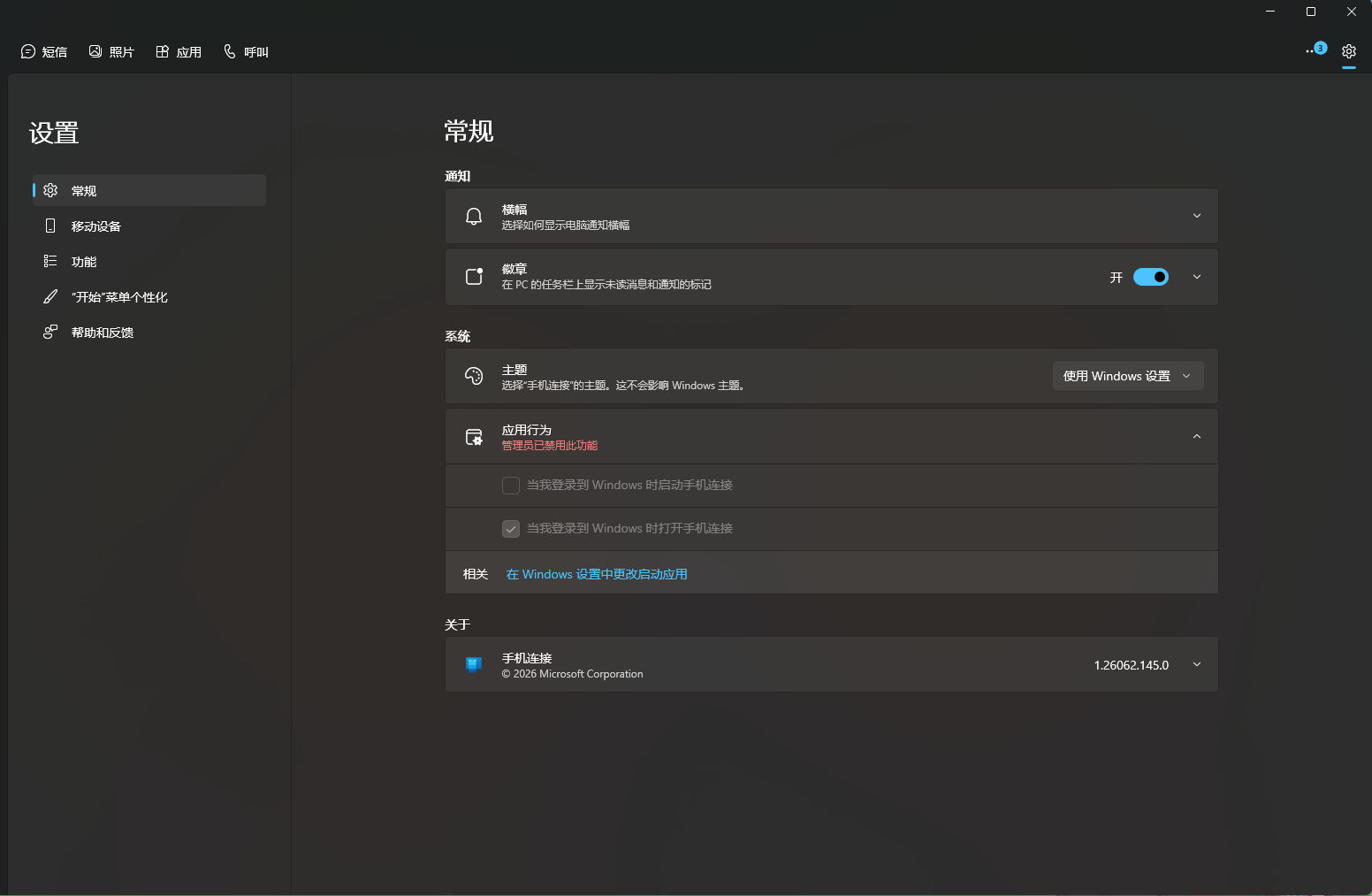This screenshot has height=896, width=1372.
Task: Click the feedback icon next to 帮助和反馈
Action: [x=50, y=332]
